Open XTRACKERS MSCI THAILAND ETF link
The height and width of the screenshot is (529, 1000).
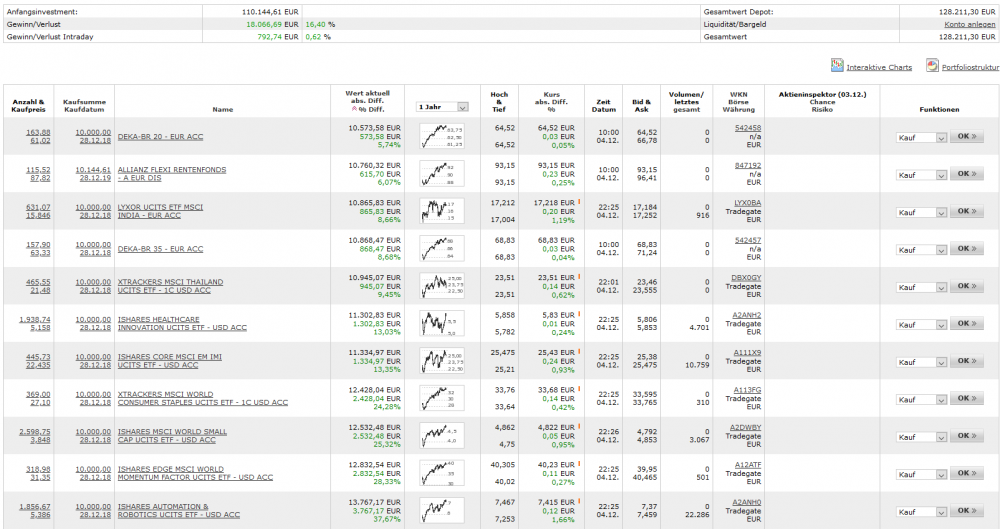(x=170, y=286)
